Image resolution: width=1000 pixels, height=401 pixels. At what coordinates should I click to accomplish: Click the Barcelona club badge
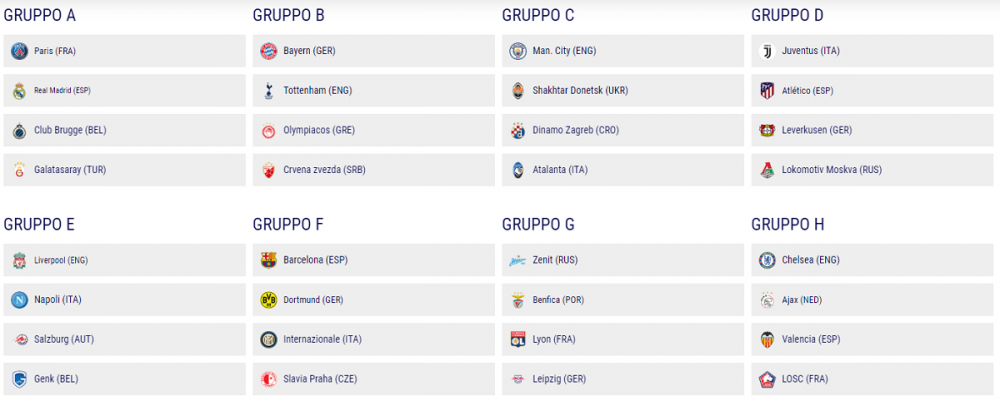268,260
